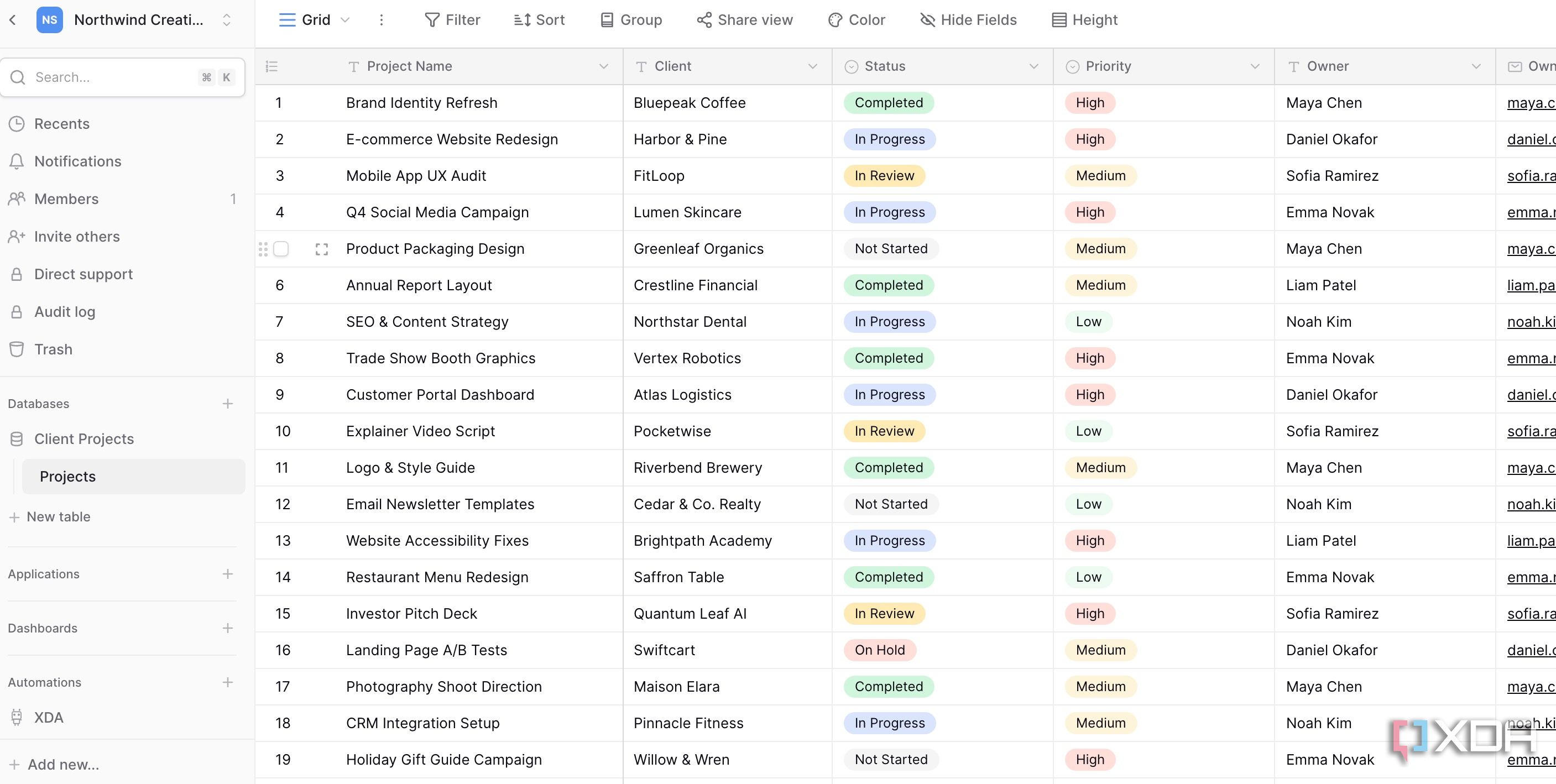This screenshot has height=784, width=1556.
Task: Open Notifications in the sidebar
Action: (x=123, y=161)
